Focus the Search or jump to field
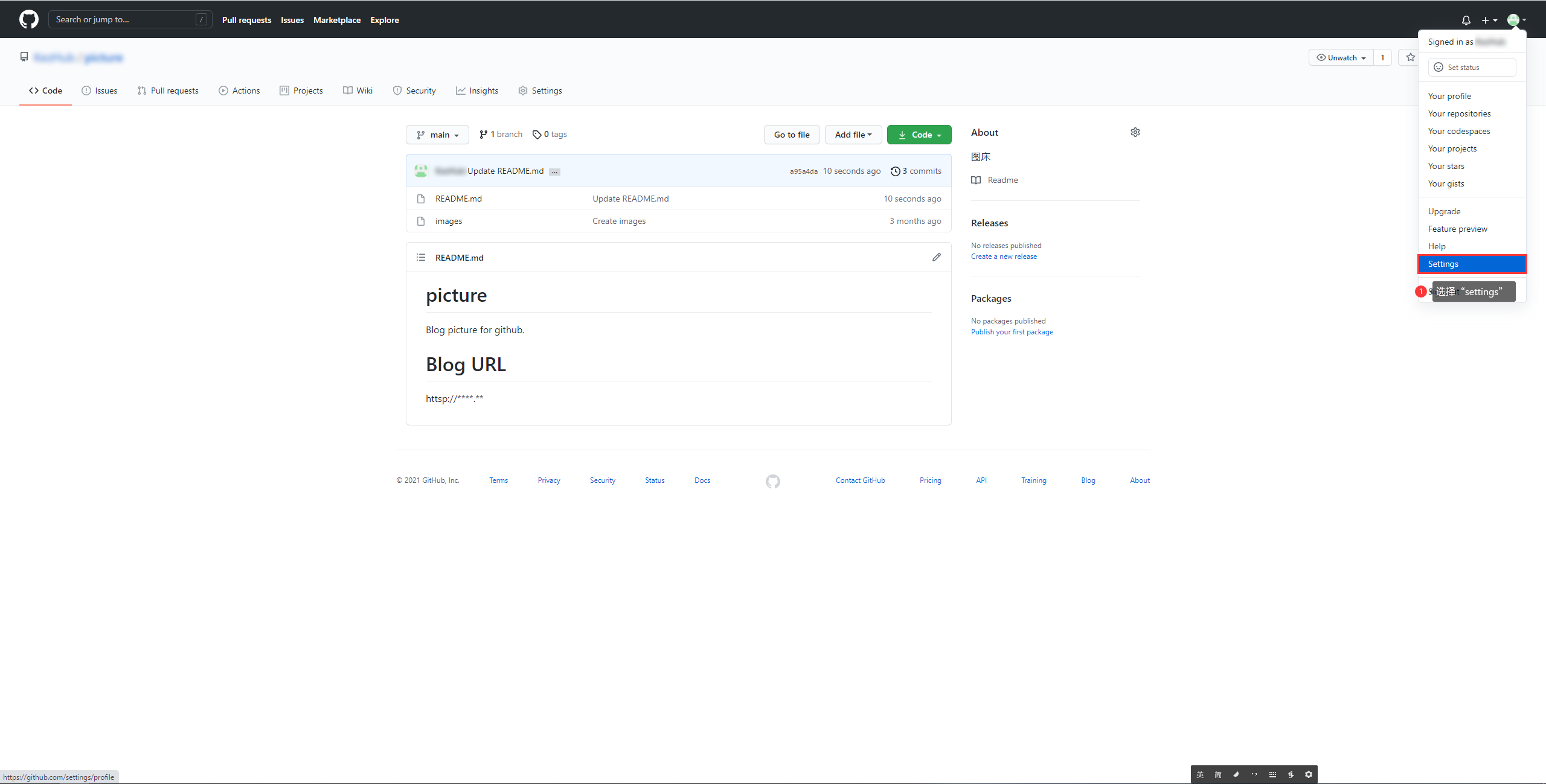 click(x=130, y=19)
